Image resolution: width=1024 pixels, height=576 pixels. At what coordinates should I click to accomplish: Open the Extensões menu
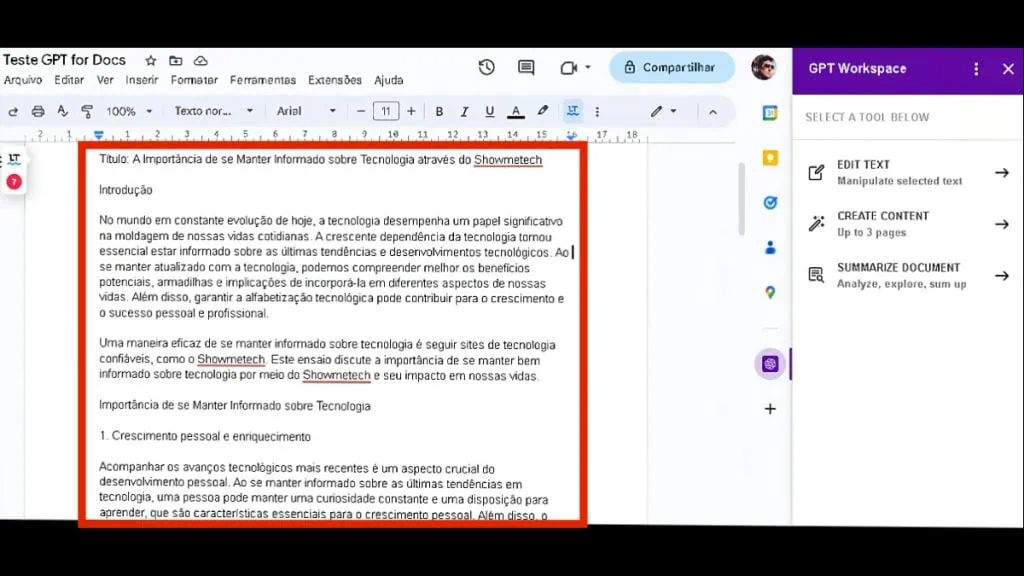coord(335,80)
